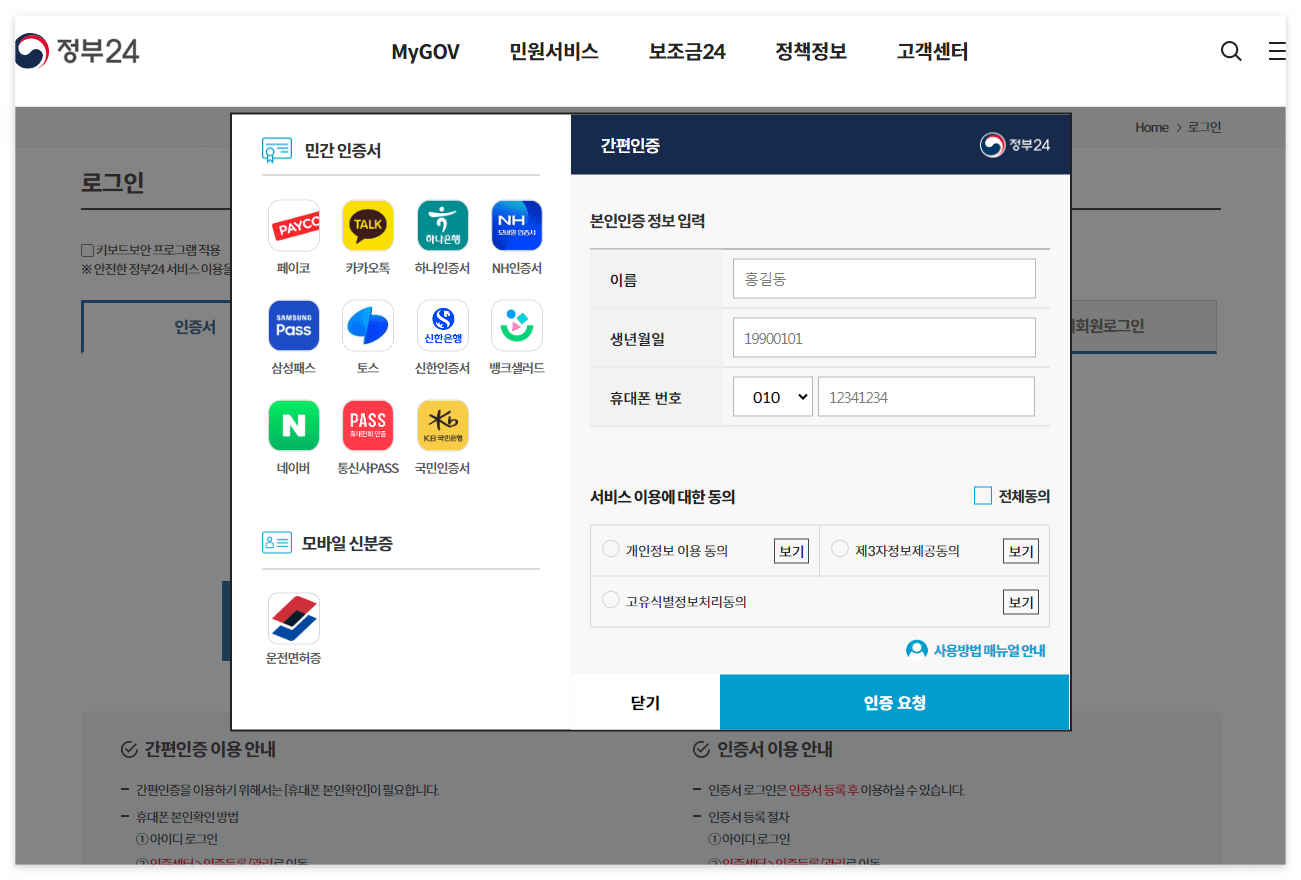This screenshot has height=880, width=1301.
Task: Click 간편인증 이용 안내 heading
Action: [210, 749]
